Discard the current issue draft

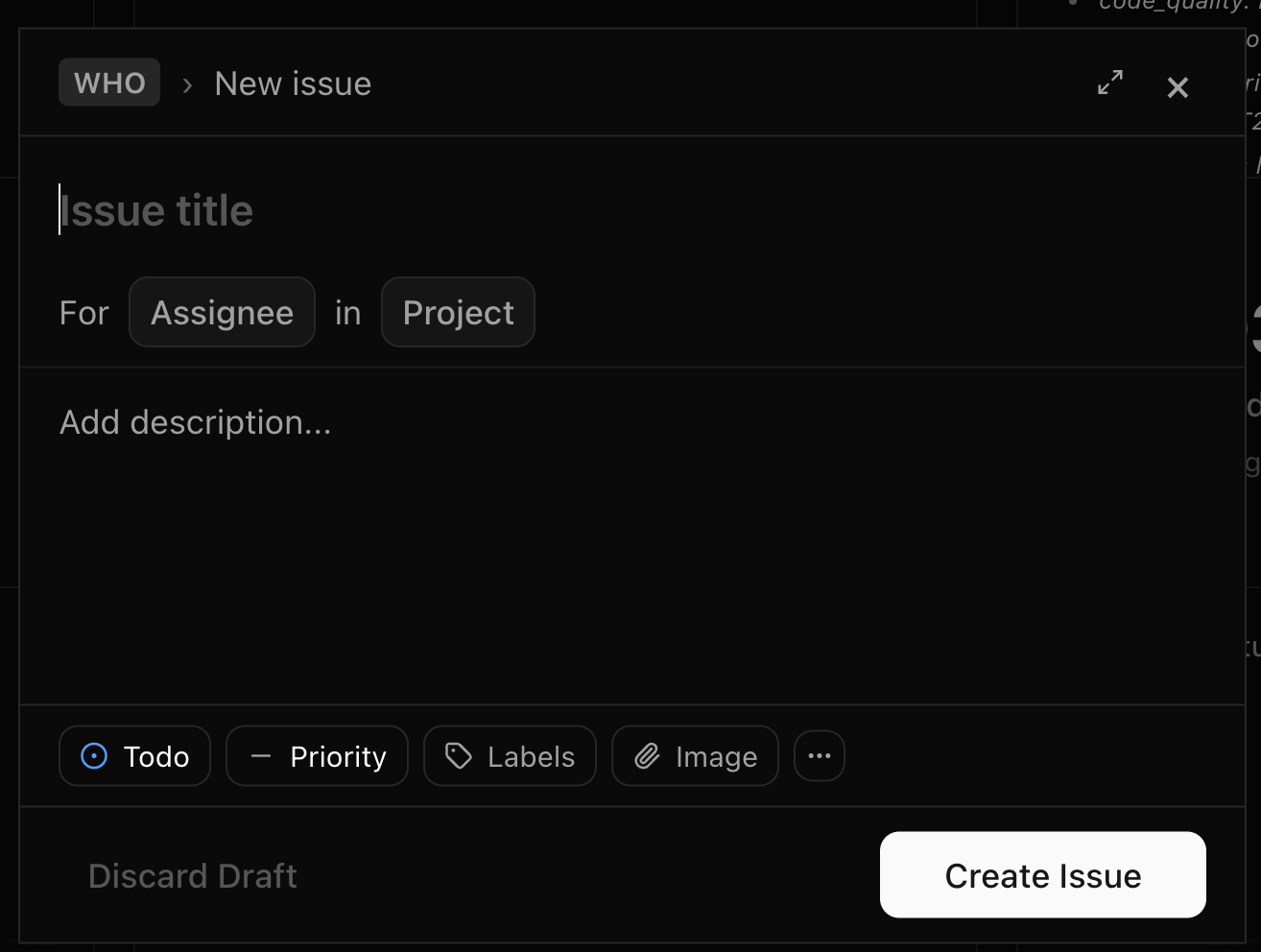(193, 876)
